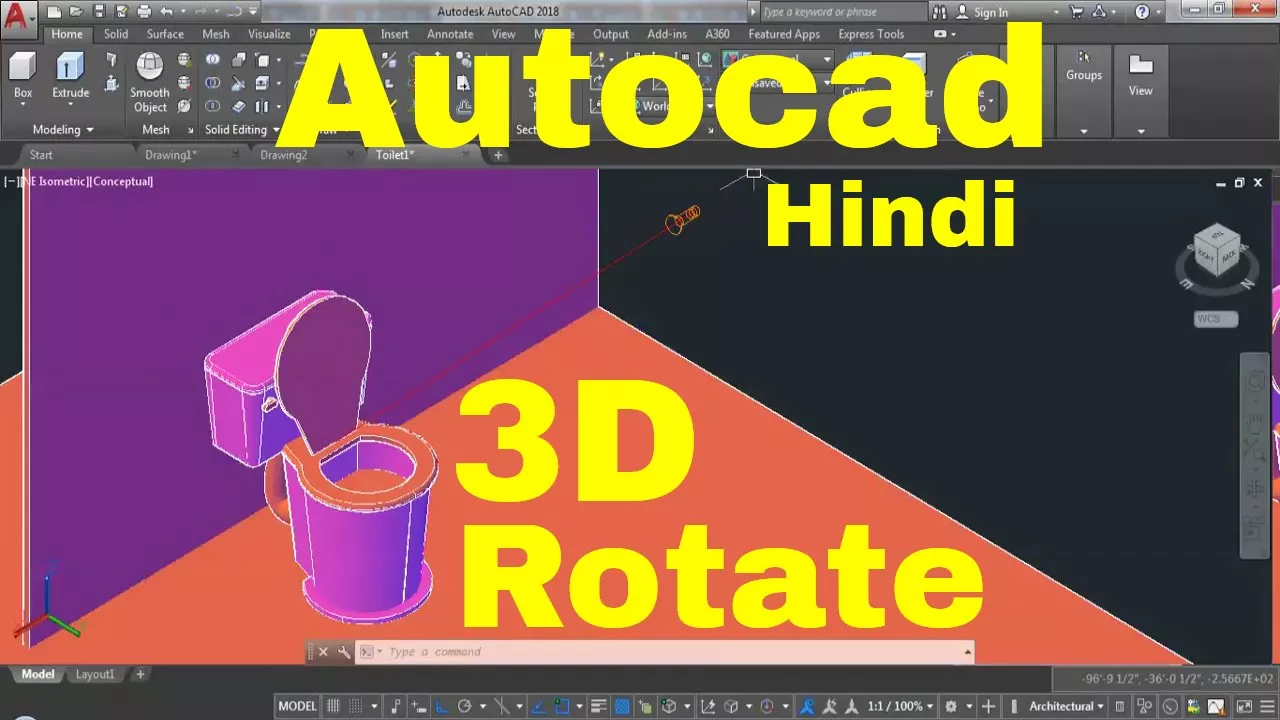The height and width of the screenshot is (720, 1280).
Task: Click the Save As icon in quick access toolbar
Action: 121,12
